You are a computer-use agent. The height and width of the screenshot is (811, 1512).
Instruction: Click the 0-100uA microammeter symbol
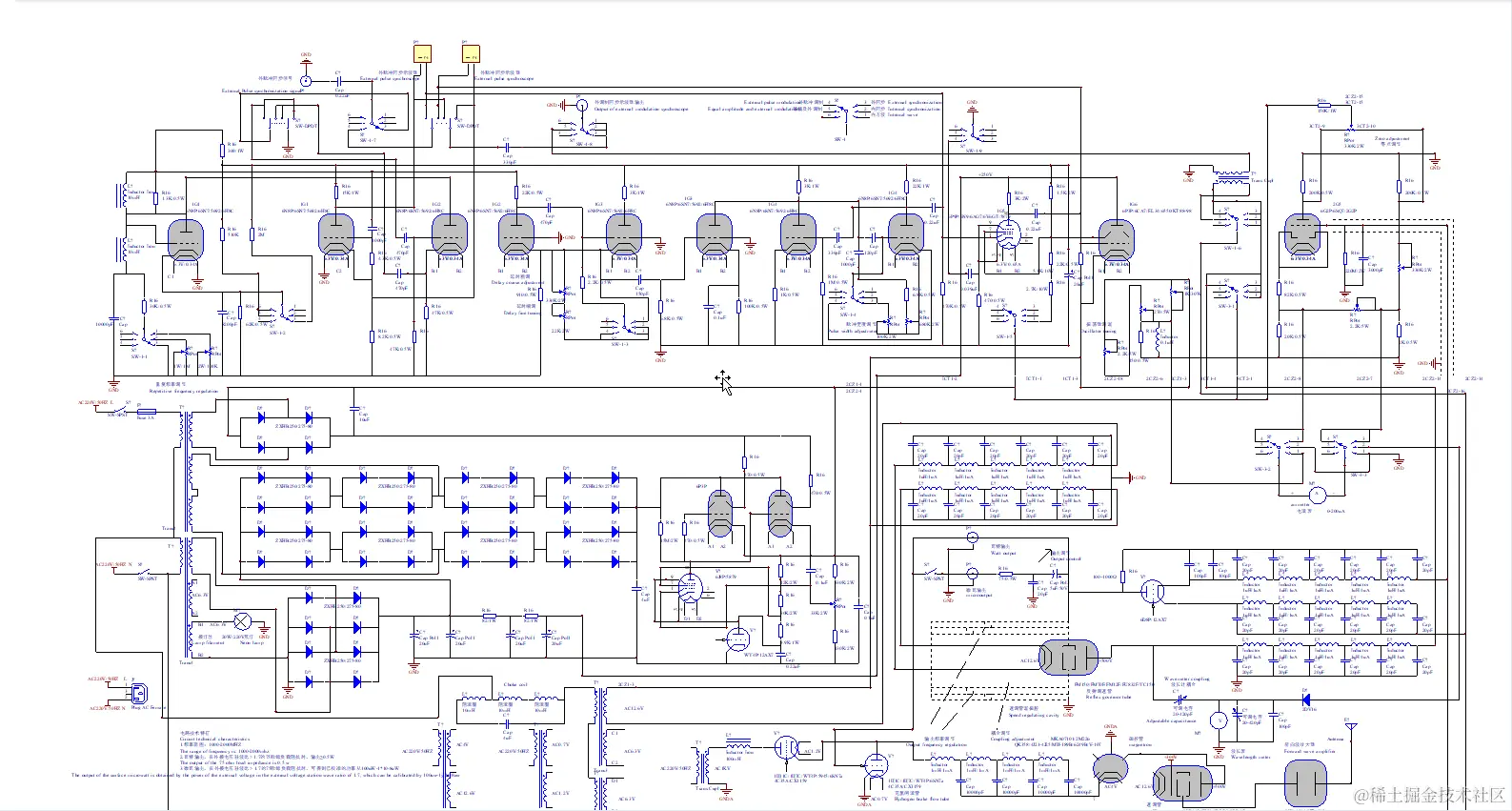pyautogui.click(x=1318, y=495)
